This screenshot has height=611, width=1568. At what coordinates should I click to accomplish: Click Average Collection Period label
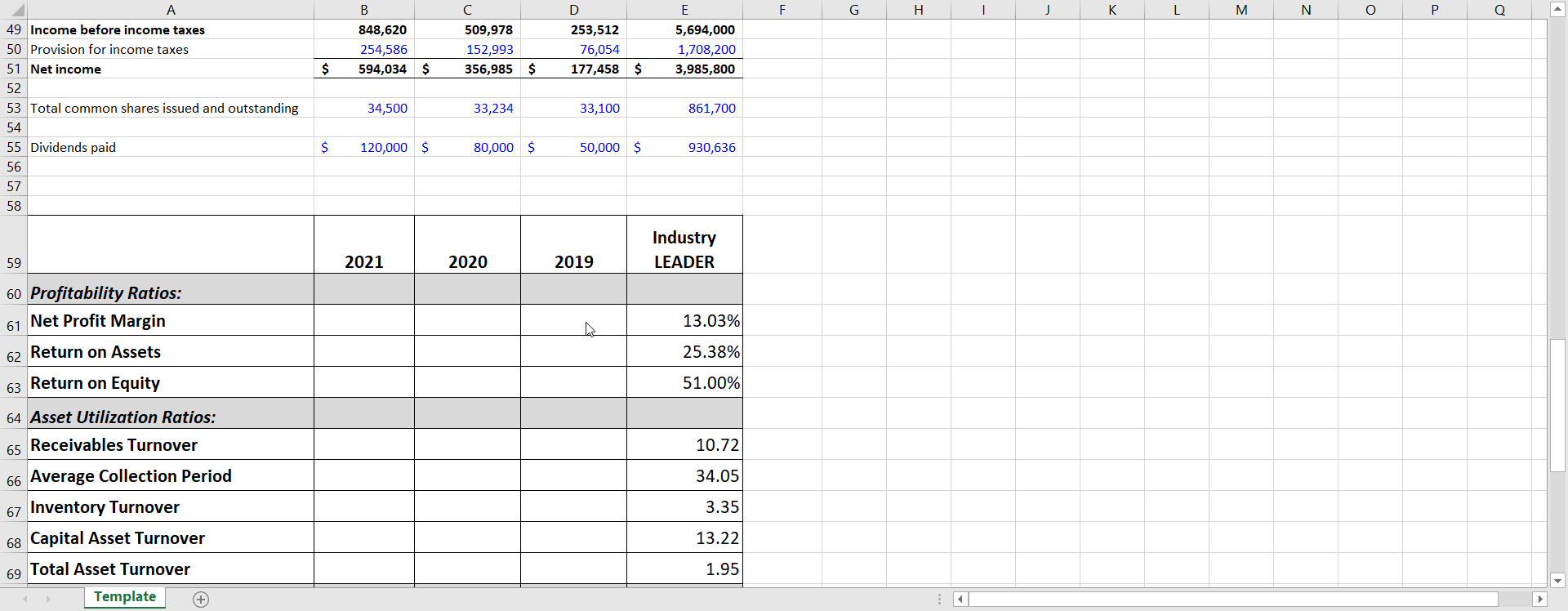click(x=131, y=475)
